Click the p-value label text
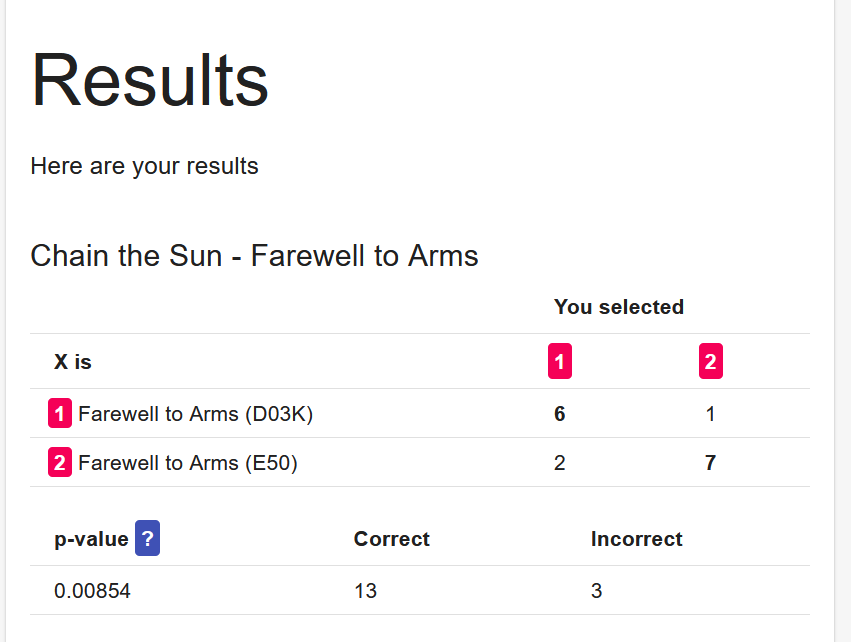The width and height of the screenshot is (851, 642). tap(91, 539)
